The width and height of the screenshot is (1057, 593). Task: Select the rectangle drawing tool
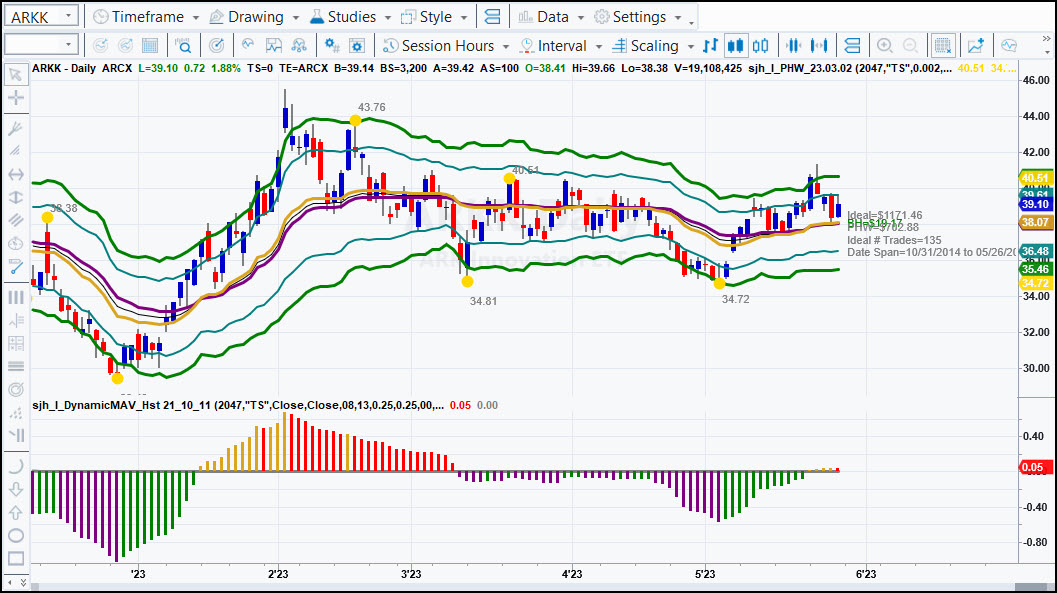16,559
